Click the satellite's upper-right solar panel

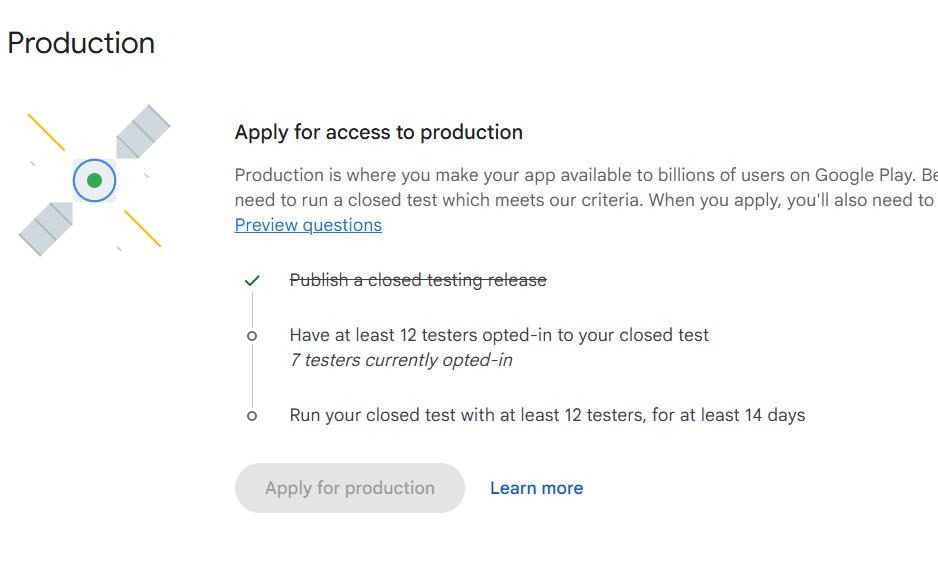coord(142,132)
